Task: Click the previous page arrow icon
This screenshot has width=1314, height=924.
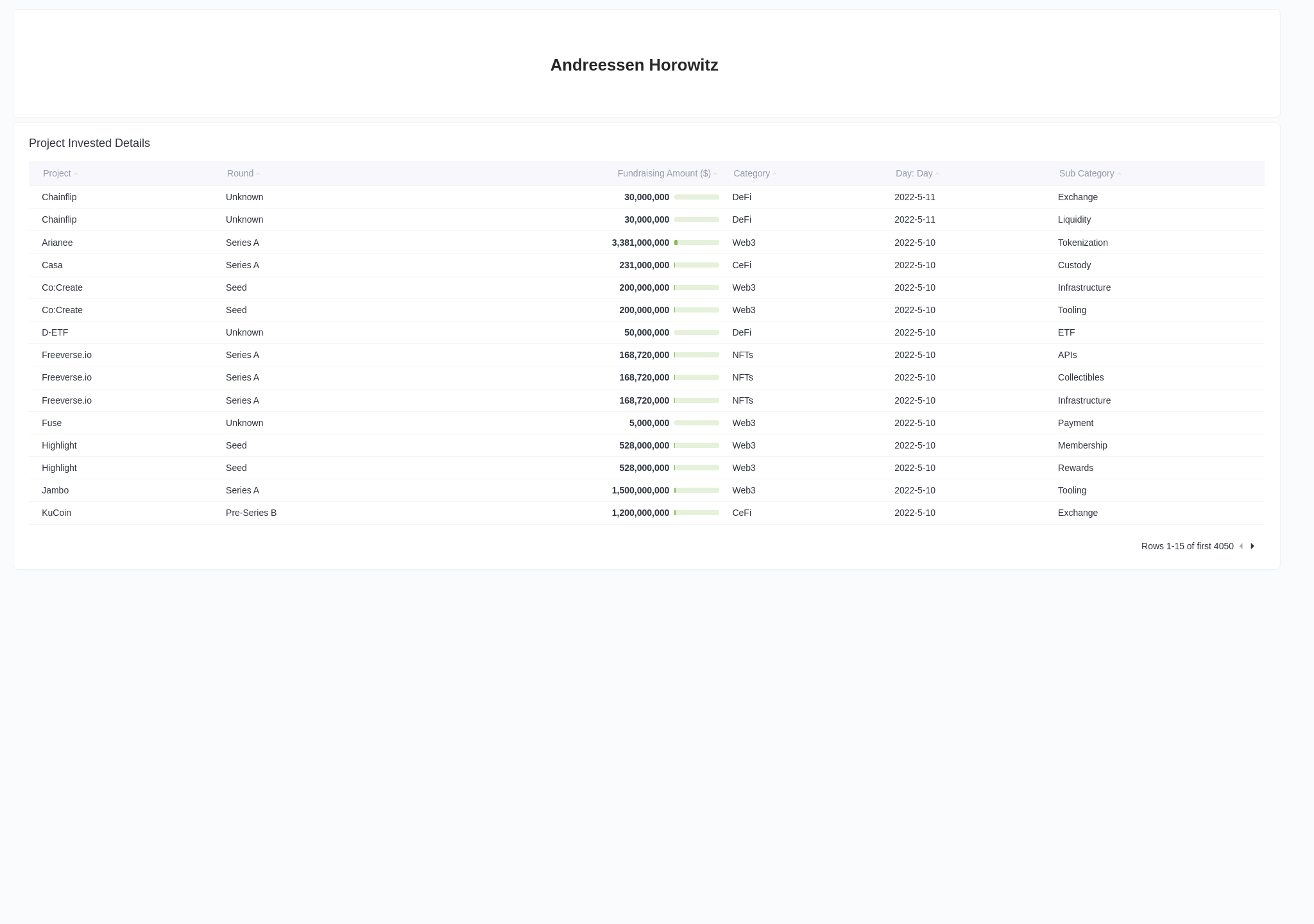Action: [x=1241, y=545]
